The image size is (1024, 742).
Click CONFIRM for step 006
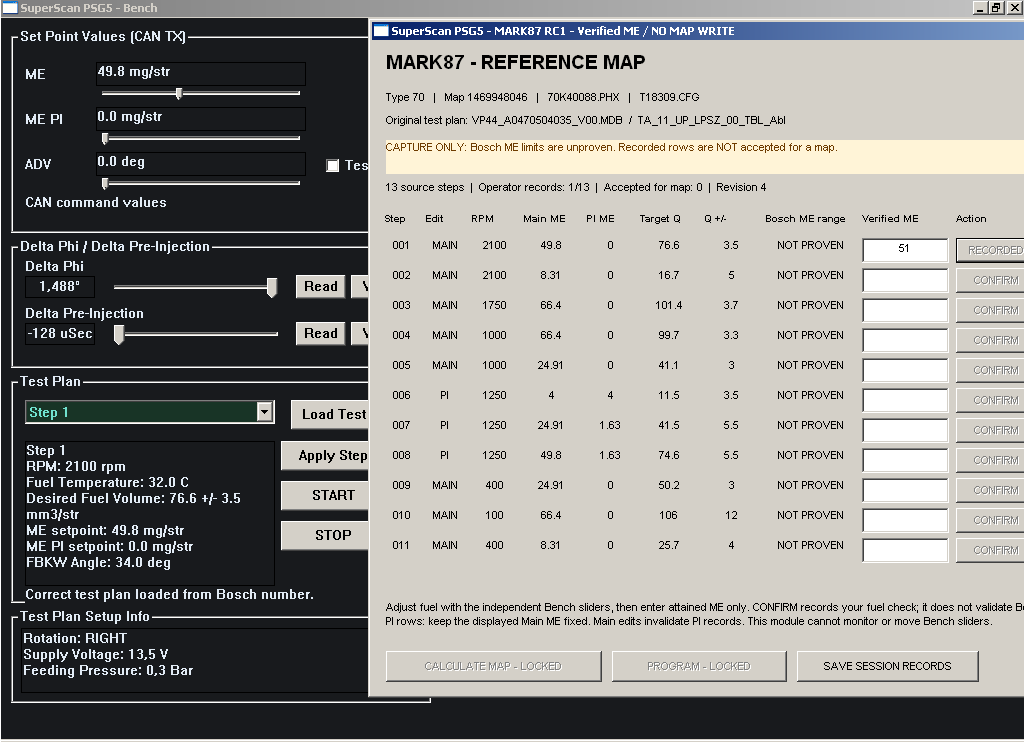pyautogui.click(x=991, y=400)
